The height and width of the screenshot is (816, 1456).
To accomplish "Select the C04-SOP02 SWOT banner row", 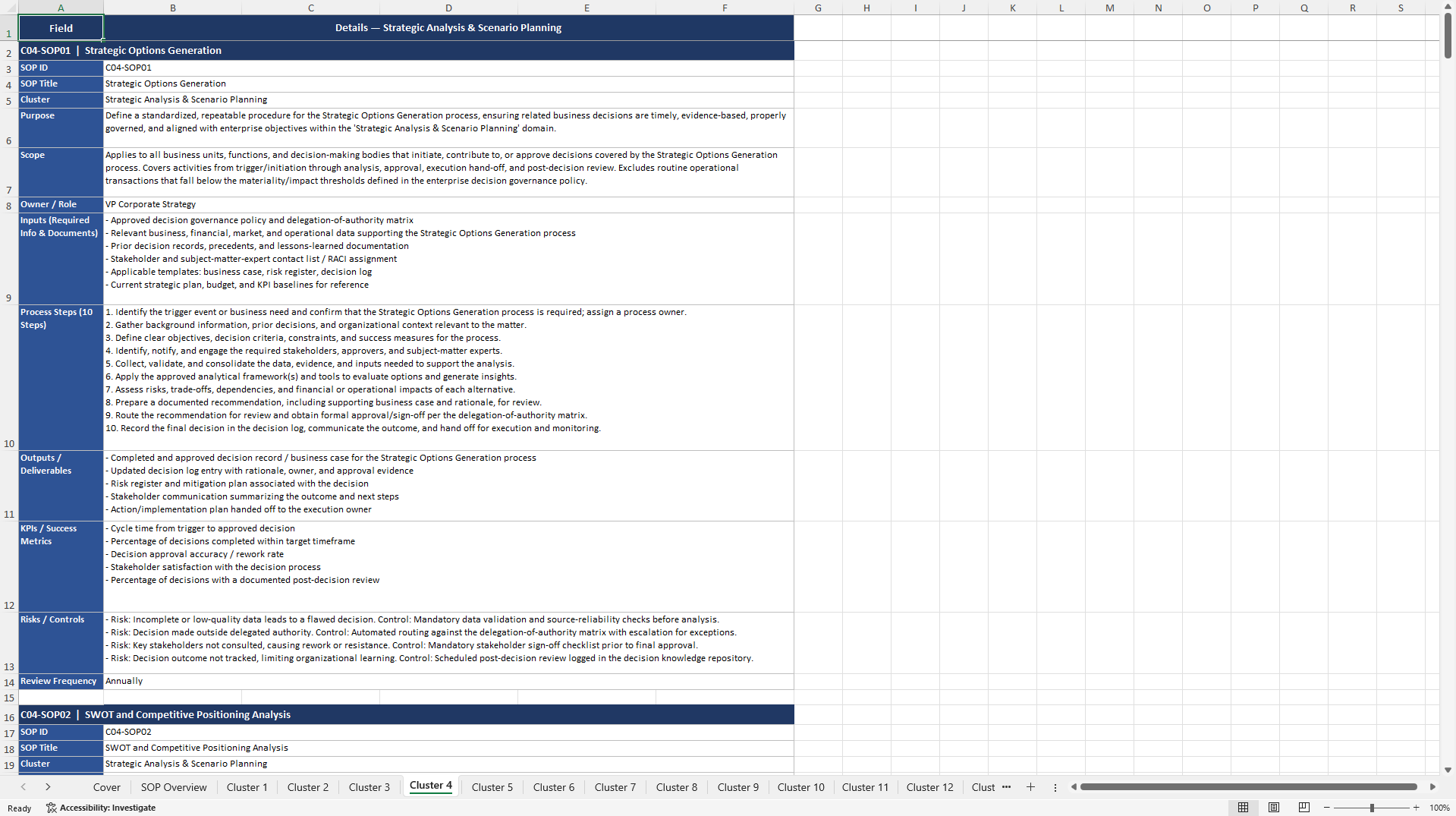I will 406,715.
